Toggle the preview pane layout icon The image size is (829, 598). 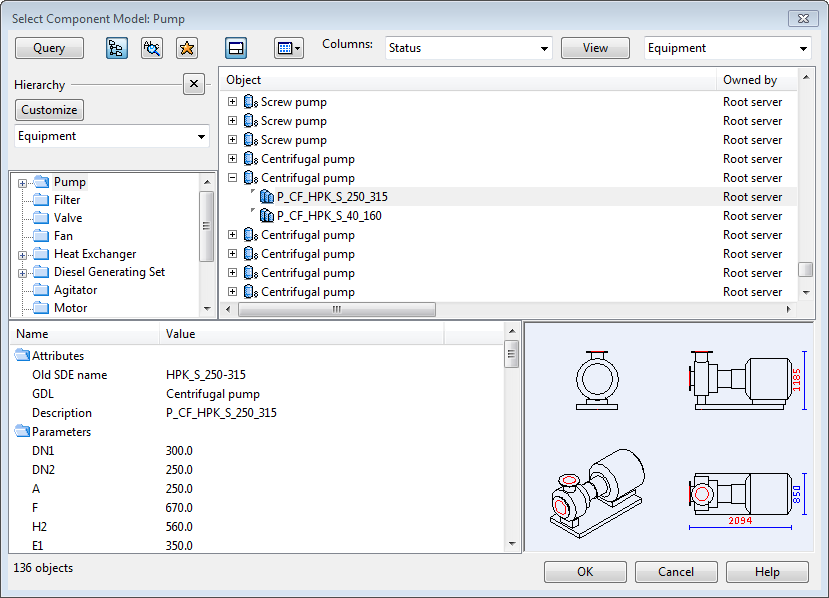tap(236, 48)
